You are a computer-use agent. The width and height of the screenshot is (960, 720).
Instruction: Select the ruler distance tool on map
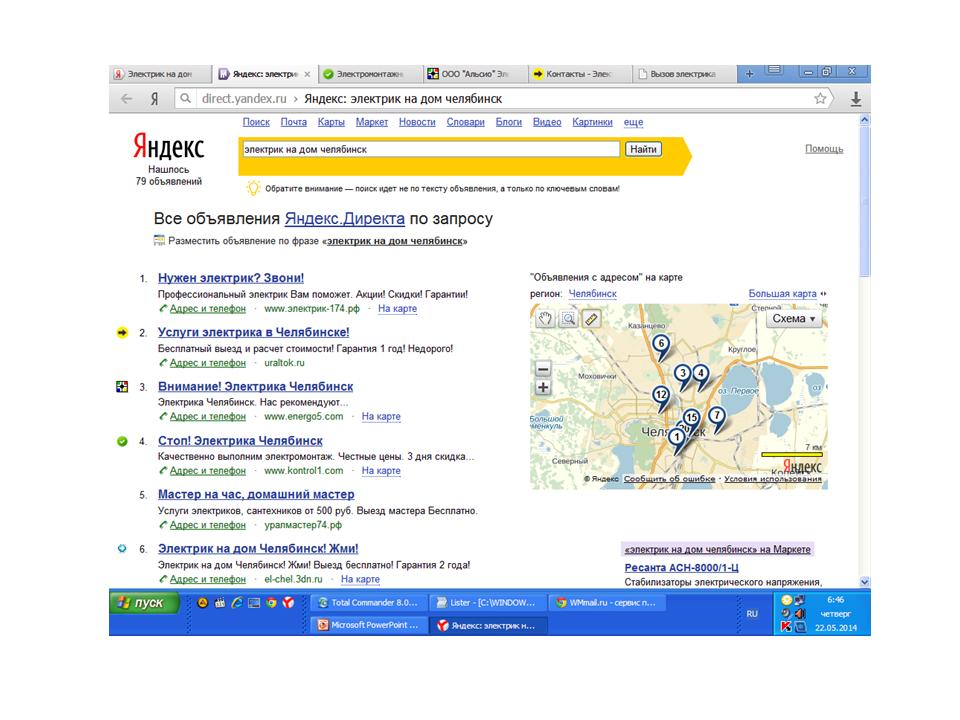click(590, 319)
